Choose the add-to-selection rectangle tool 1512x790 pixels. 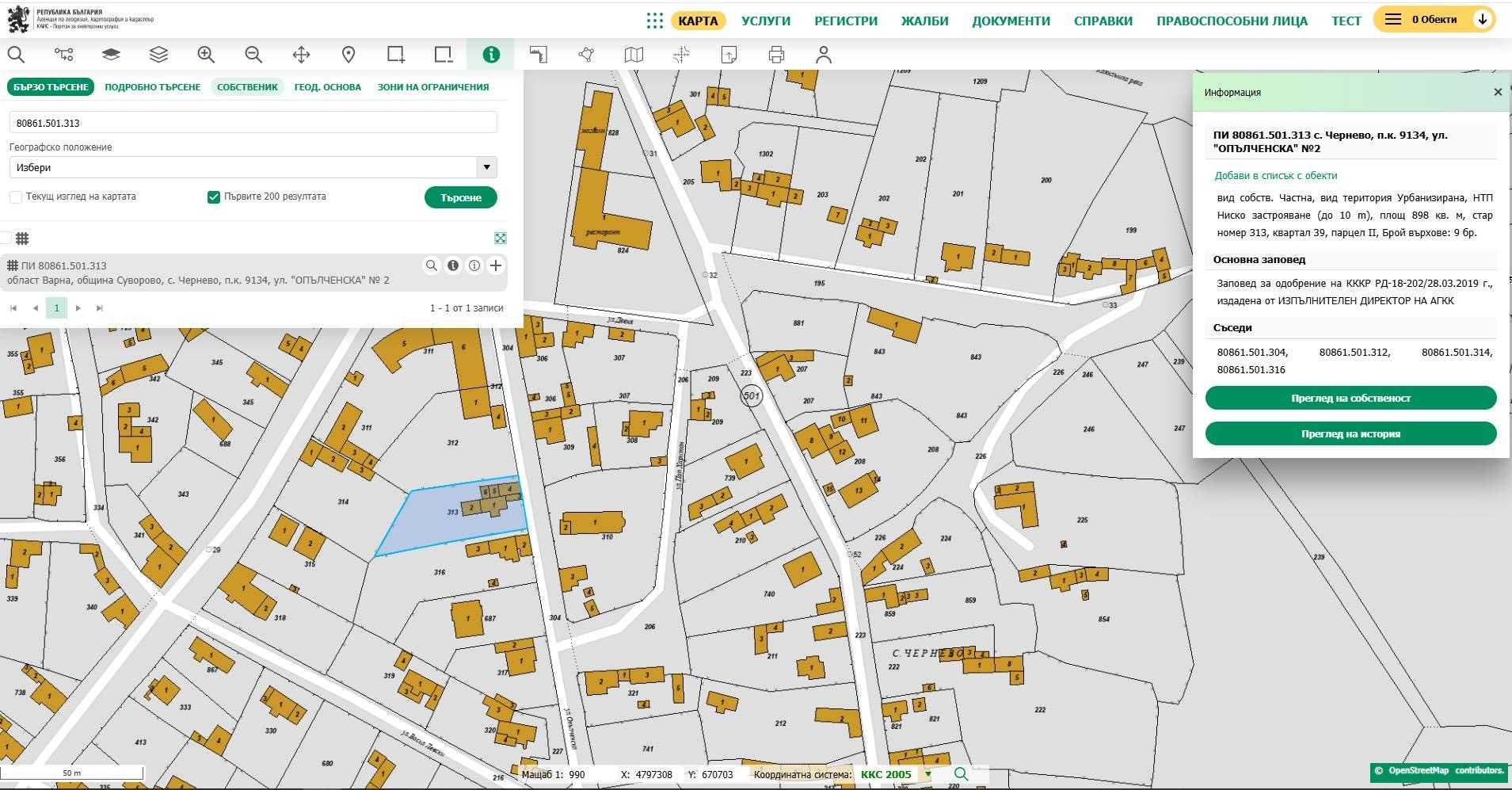click(396, 55)
